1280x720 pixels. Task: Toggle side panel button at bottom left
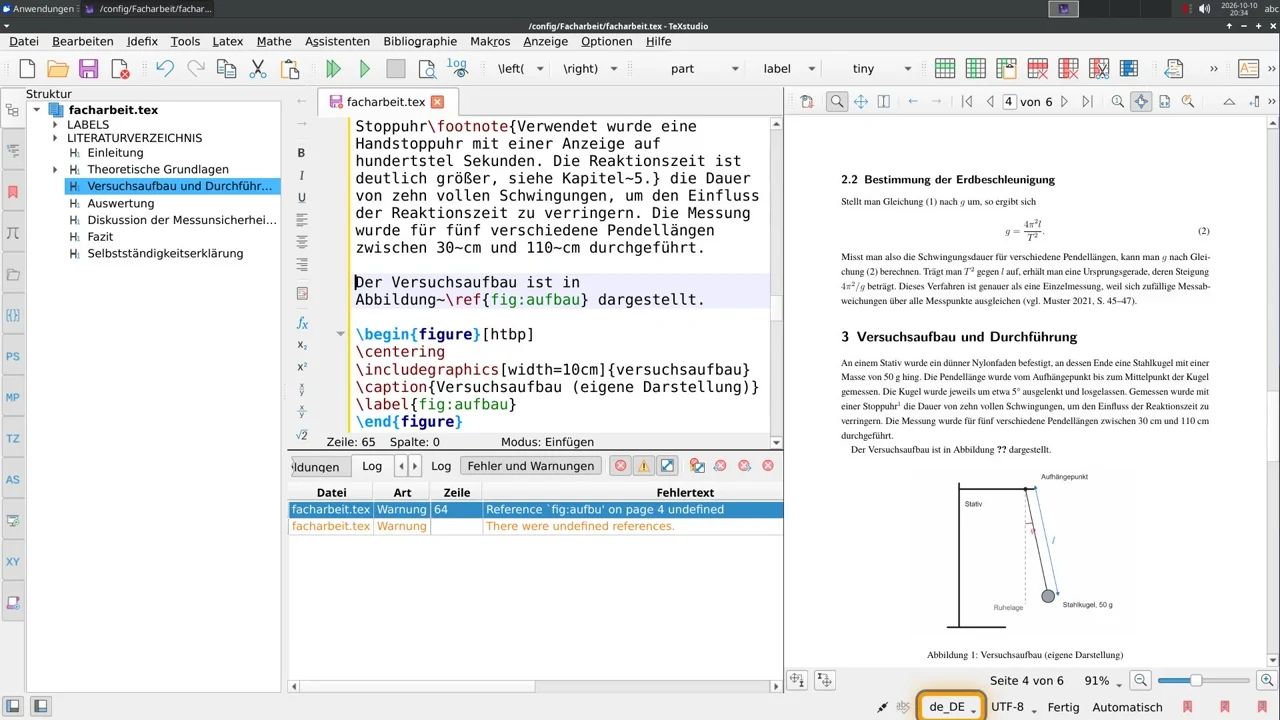point(14,707)
